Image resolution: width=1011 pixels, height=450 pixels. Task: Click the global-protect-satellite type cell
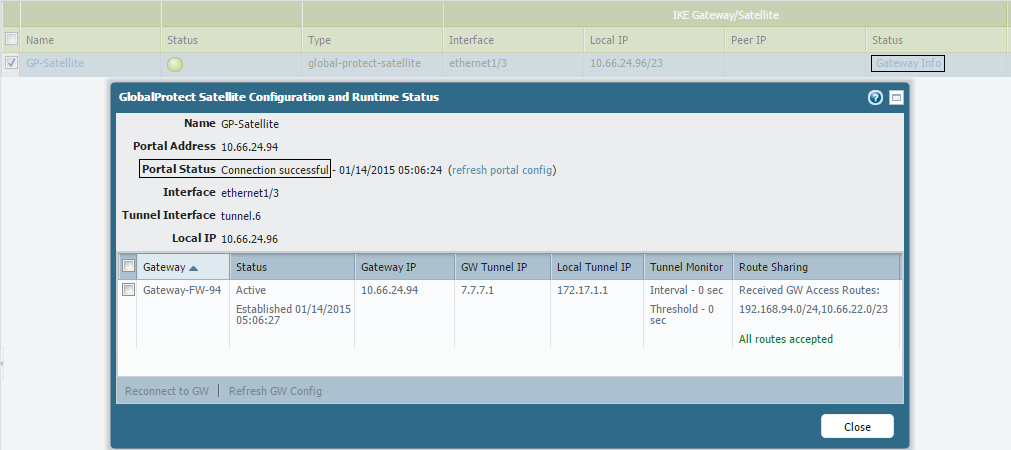pyautogui.click(x=364, y=63)
